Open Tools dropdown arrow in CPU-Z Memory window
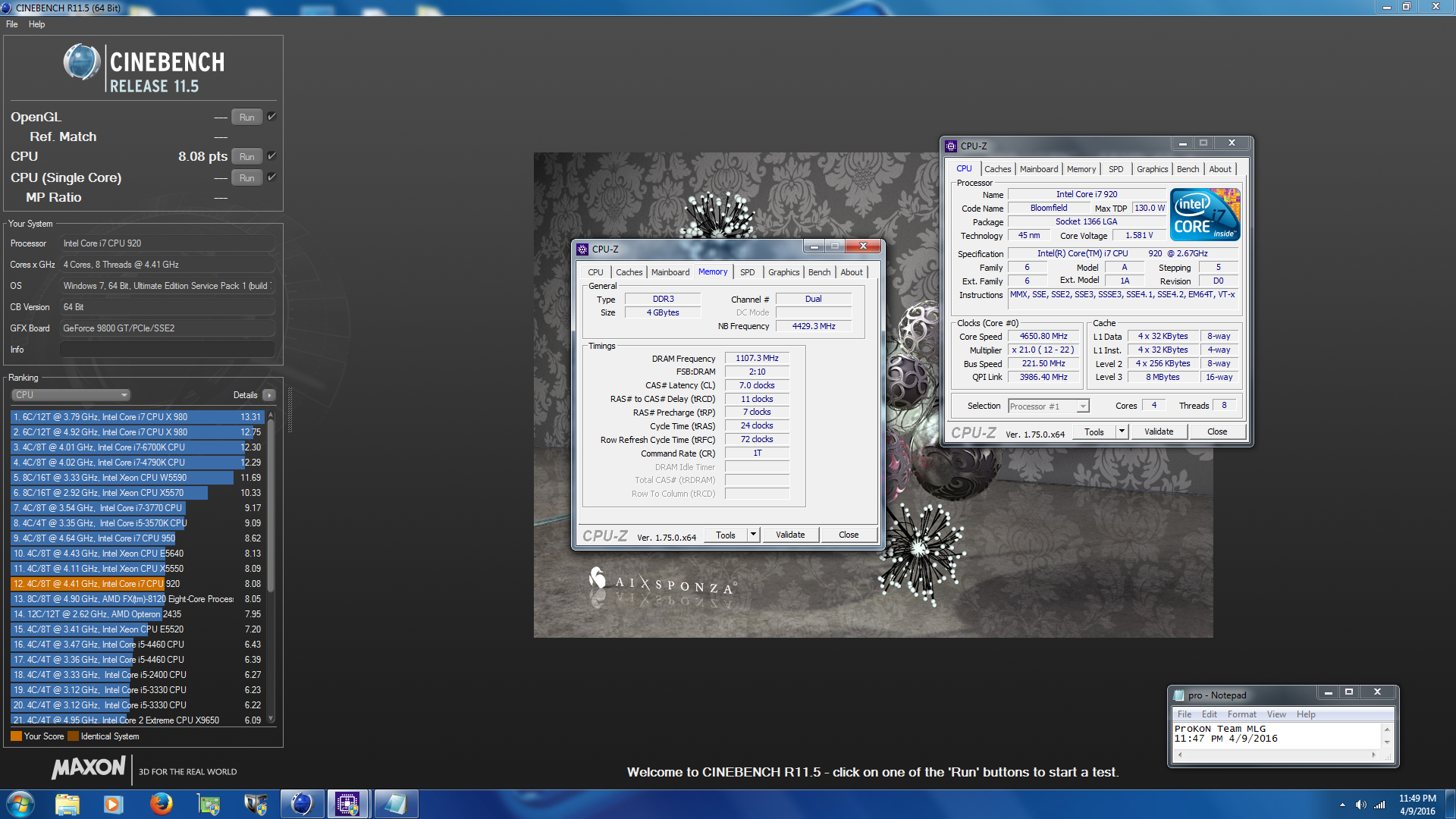This screenshot has height=819, width=1456. [753, 535]
